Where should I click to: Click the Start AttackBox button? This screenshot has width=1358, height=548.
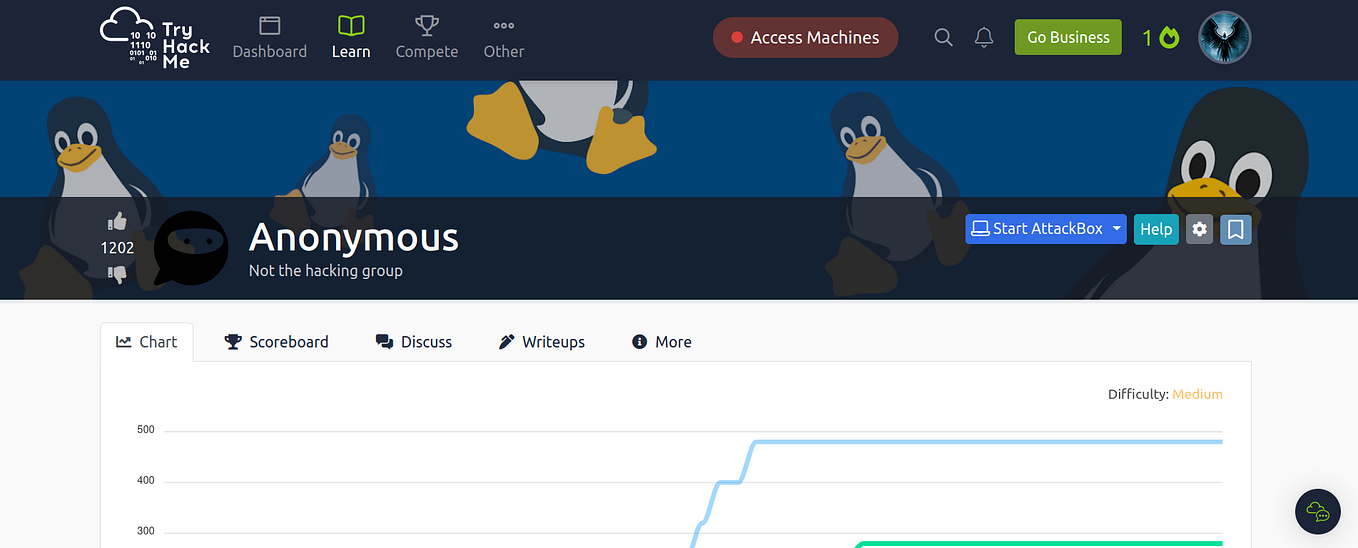(x=1037, y=229)
